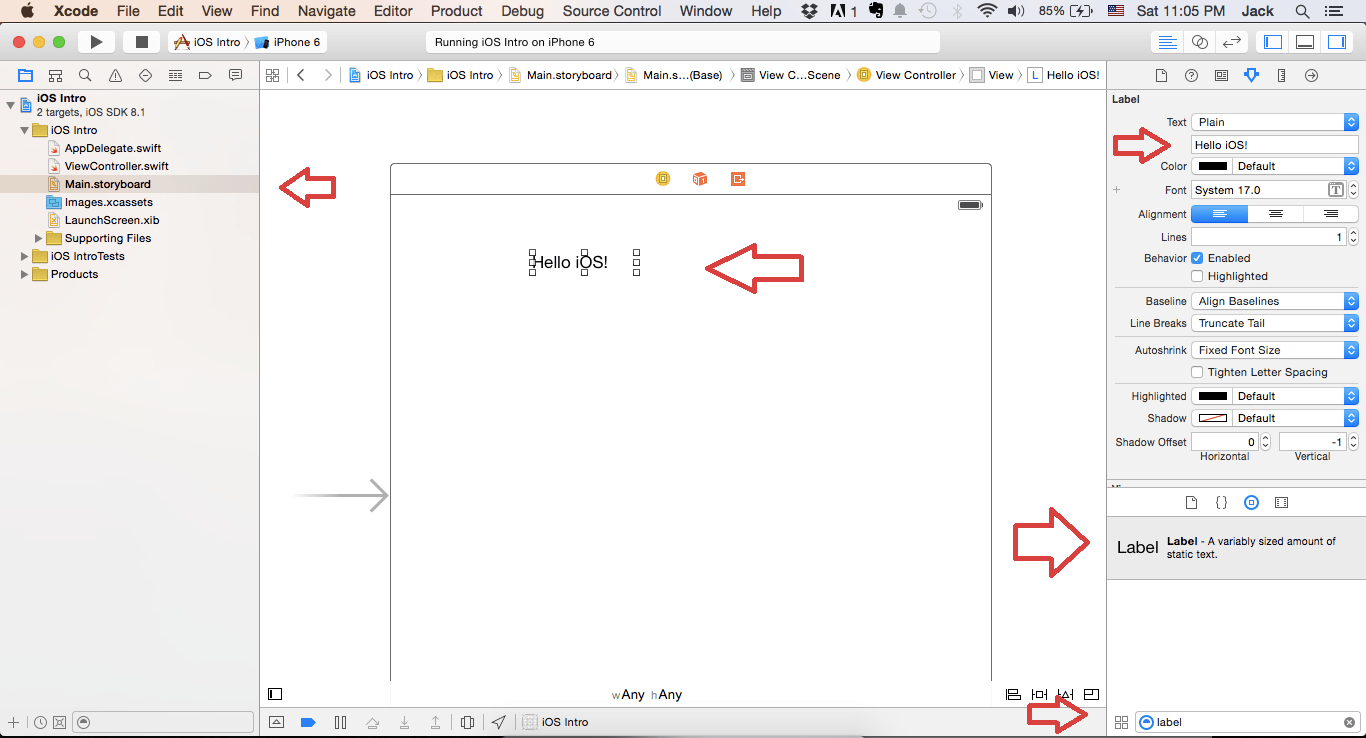
Task: Click the First Responder cube icon
Action: tap(700, 179)
